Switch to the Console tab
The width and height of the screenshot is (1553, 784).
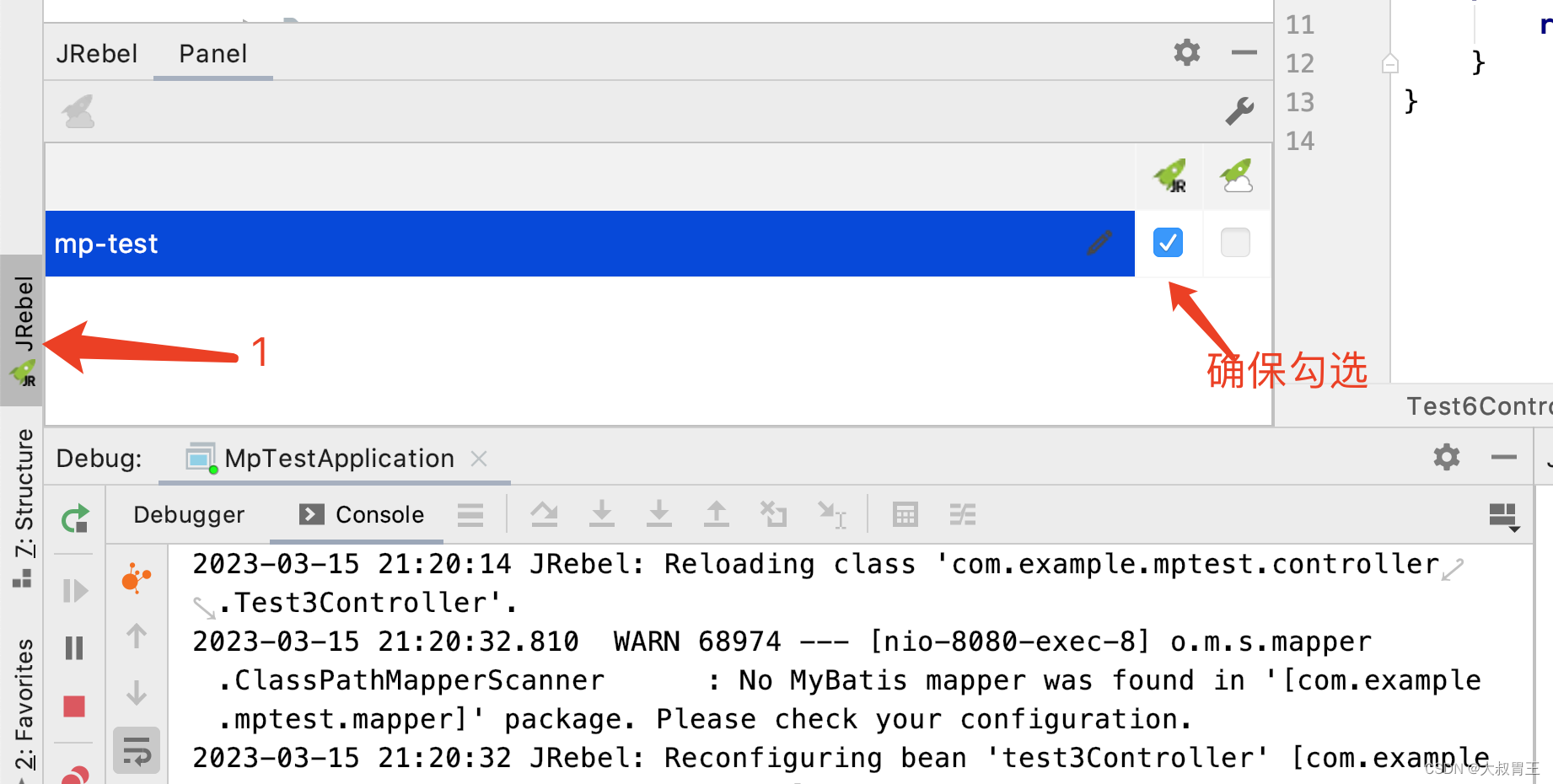point(381,514)
